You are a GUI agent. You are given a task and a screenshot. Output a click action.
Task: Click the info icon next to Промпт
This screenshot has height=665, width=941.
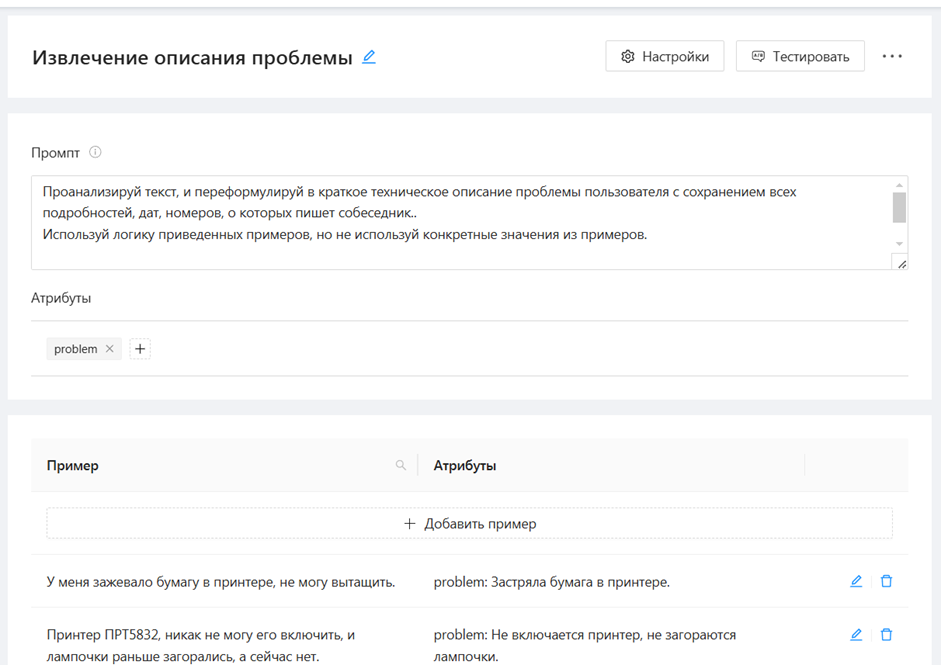click(96, 152)
